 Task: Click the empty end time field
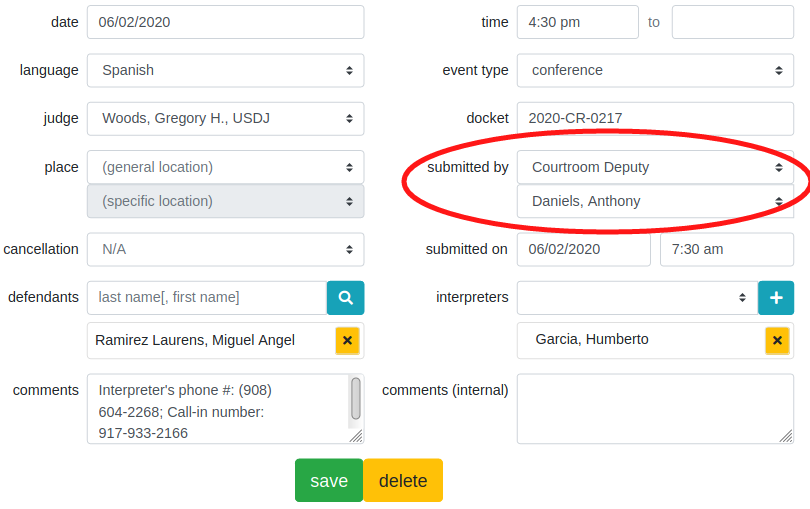click(732, 22)
